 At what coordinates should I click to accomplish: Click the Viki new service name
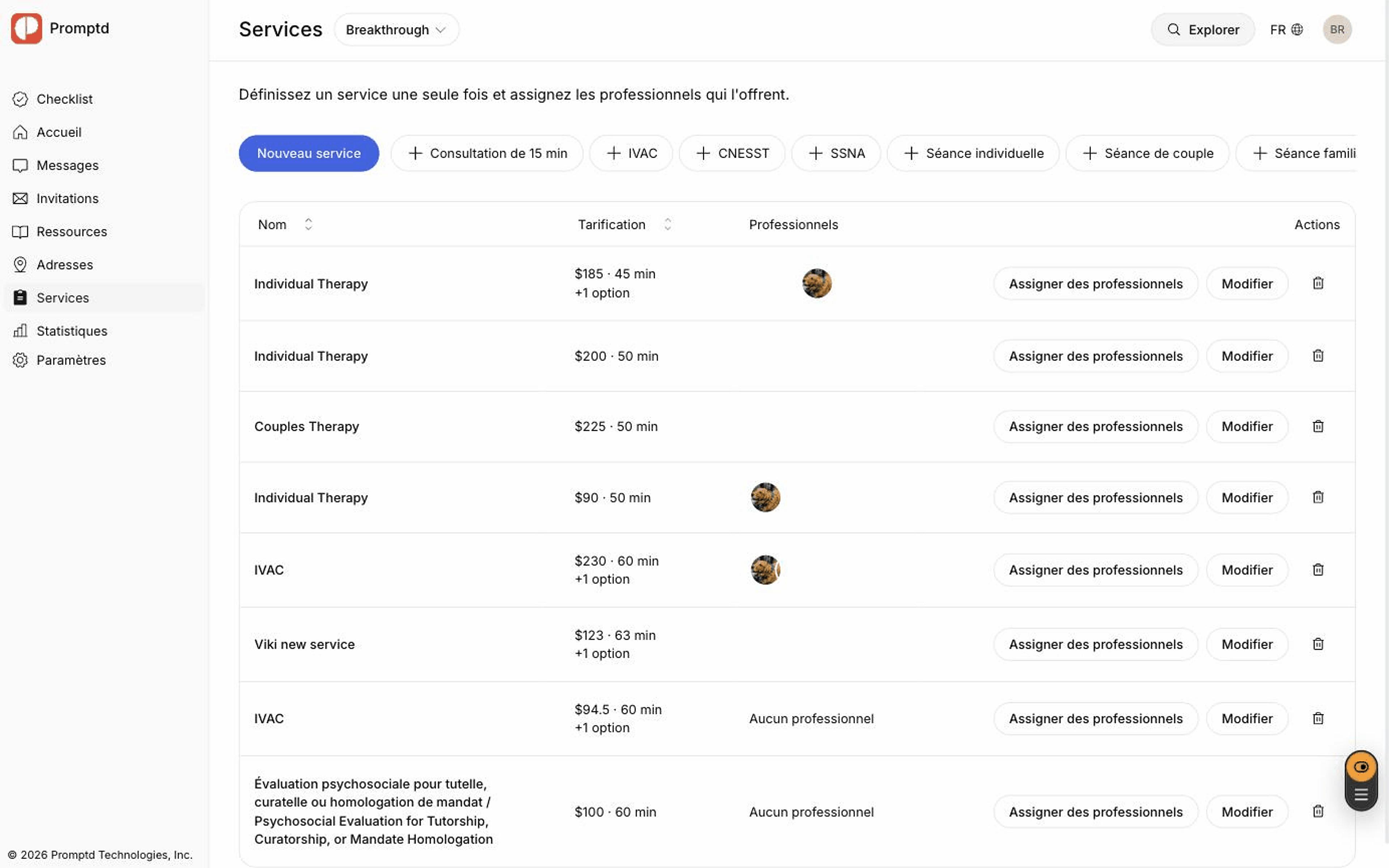click(304, 644)
